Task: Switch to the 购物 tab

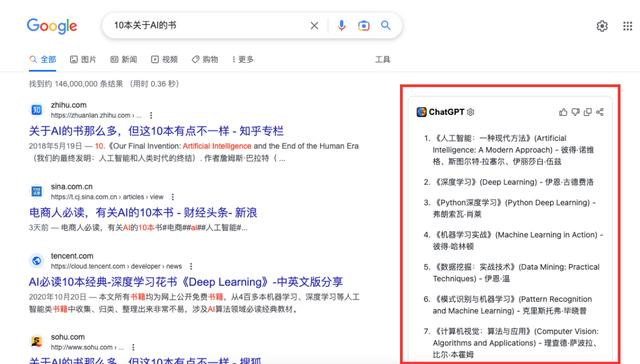Action: (205, 60)
